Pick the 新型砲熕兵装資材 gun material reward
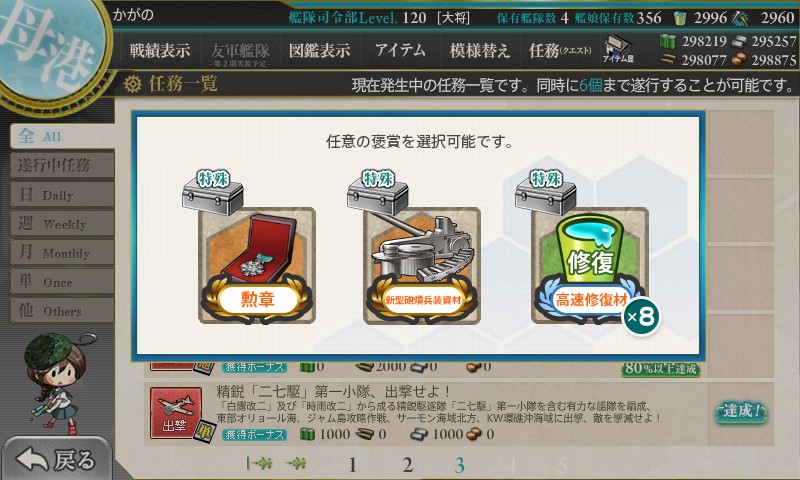 coord(422,265)
